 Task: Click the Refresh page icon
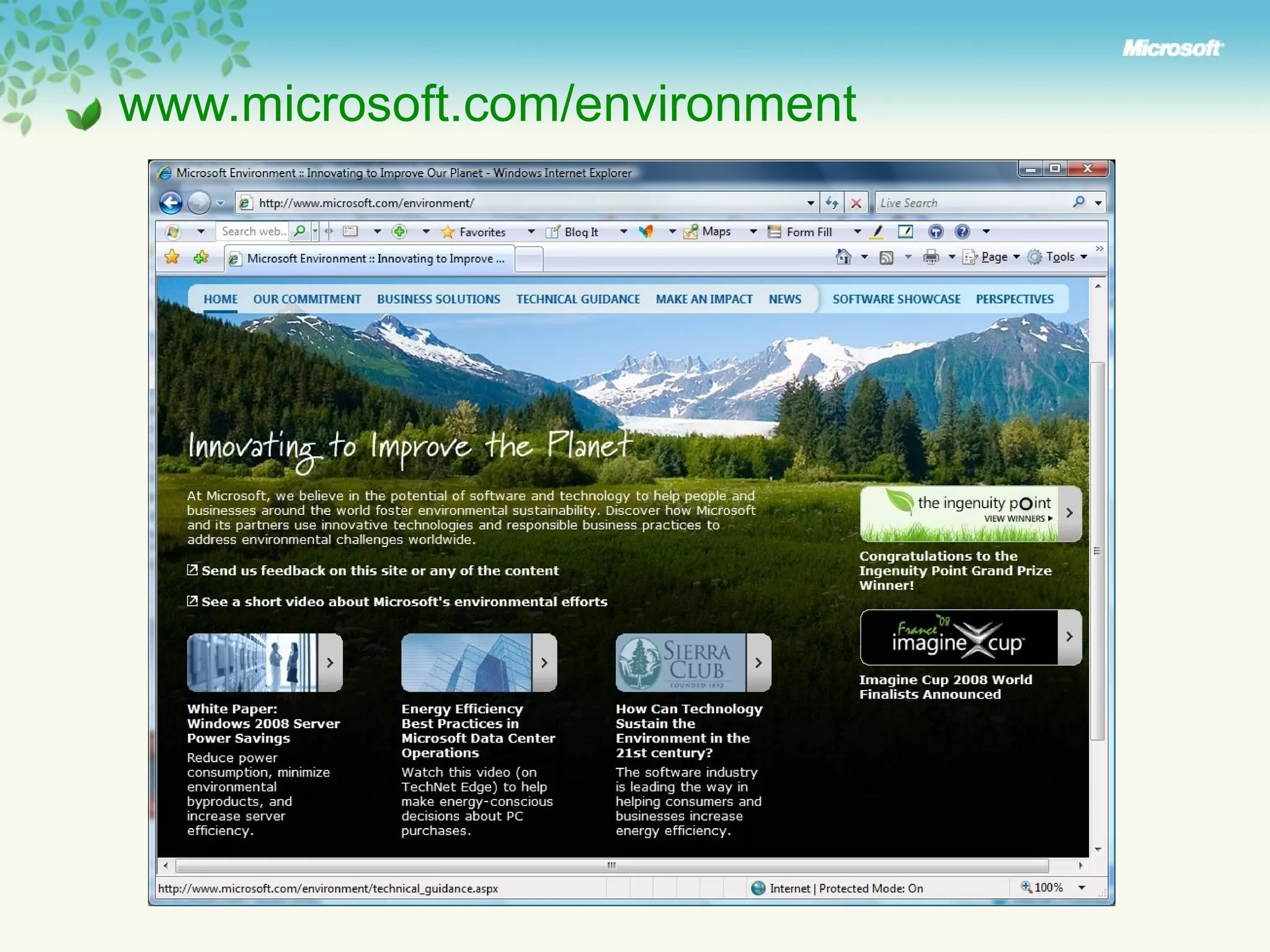click(x=832, y=203)
